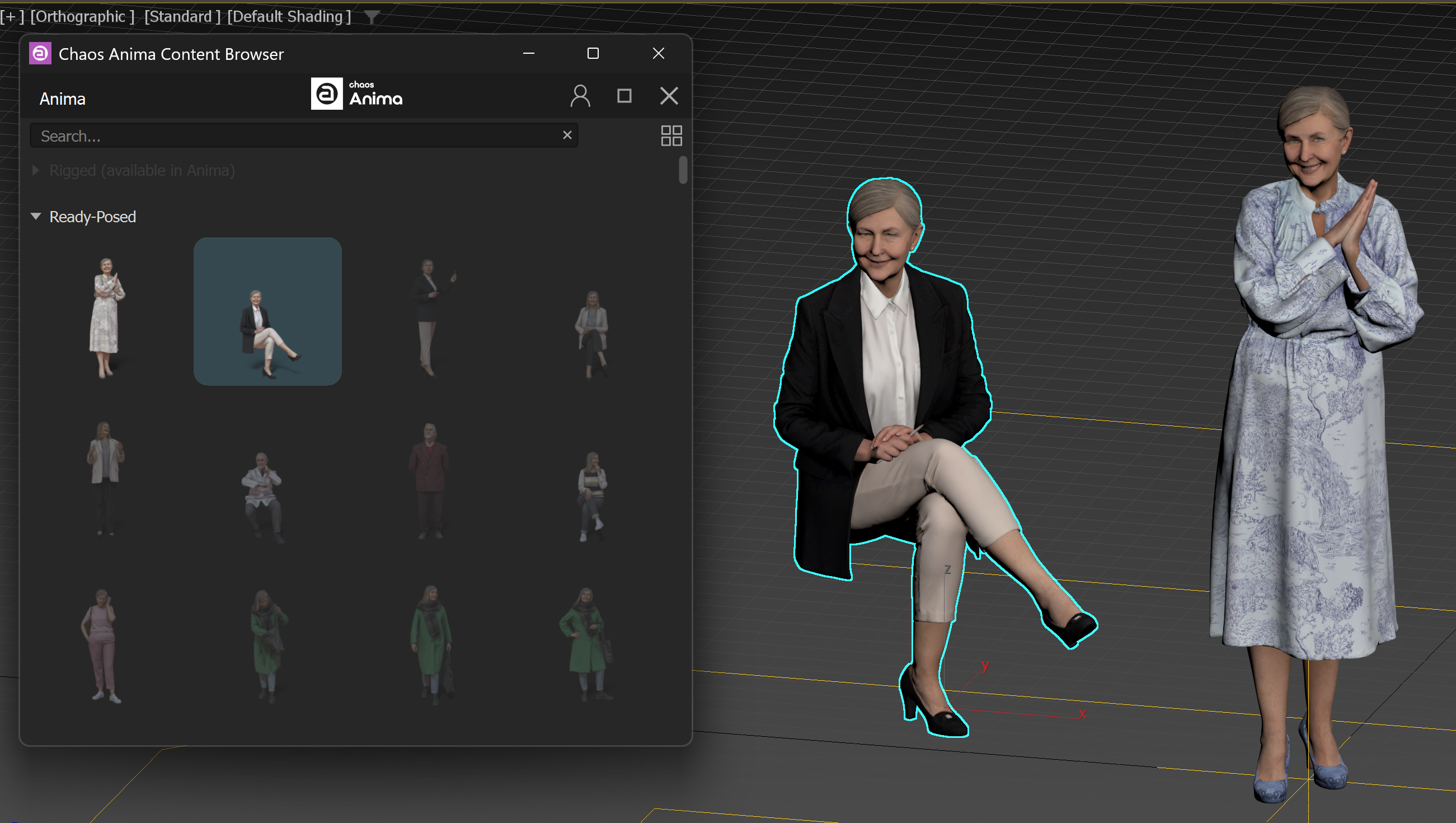Minimize the Chaos Anima Content Browser window

[x=528, y=53]
